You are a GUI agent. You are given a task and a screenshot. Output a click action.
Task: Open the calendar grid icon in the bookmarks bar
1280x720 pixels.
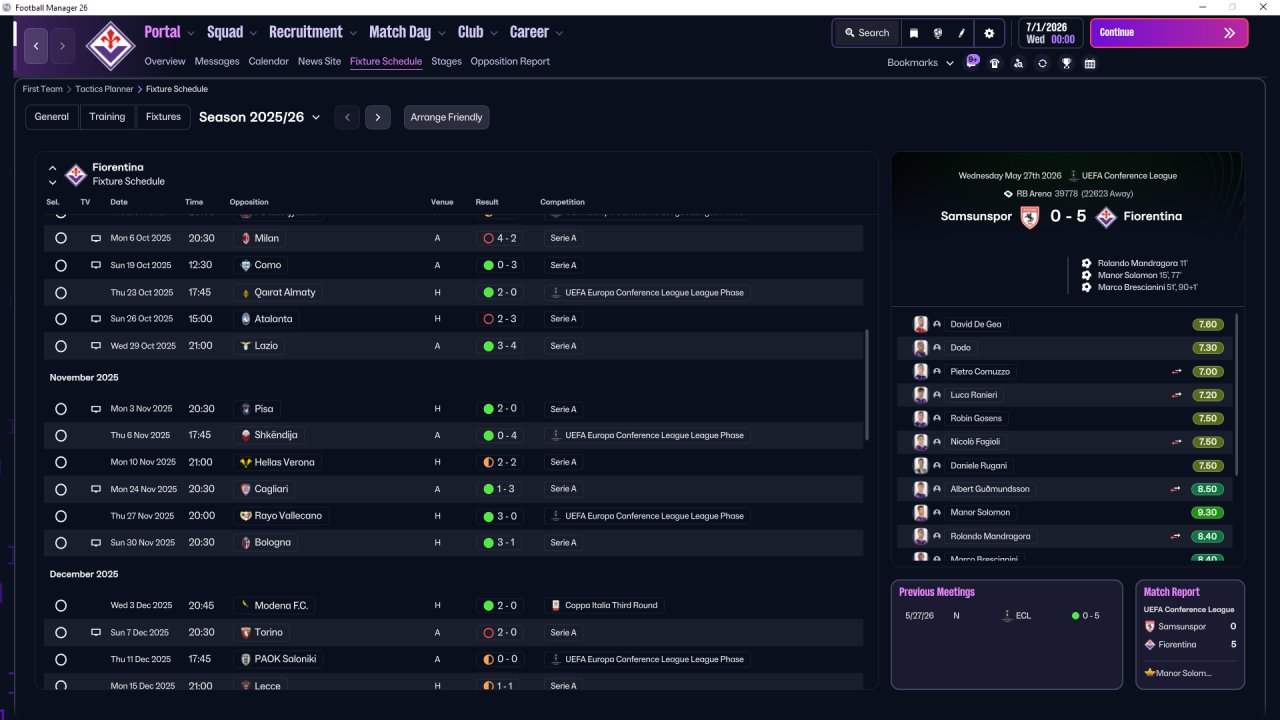click(1090, 63)
